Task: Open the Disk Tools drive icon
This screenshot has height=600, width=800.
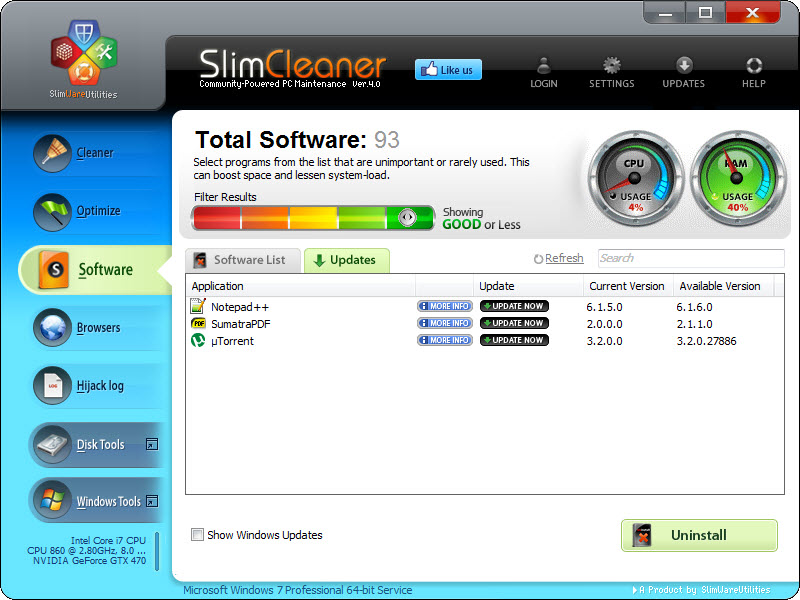Action: (x=53, y=444)
